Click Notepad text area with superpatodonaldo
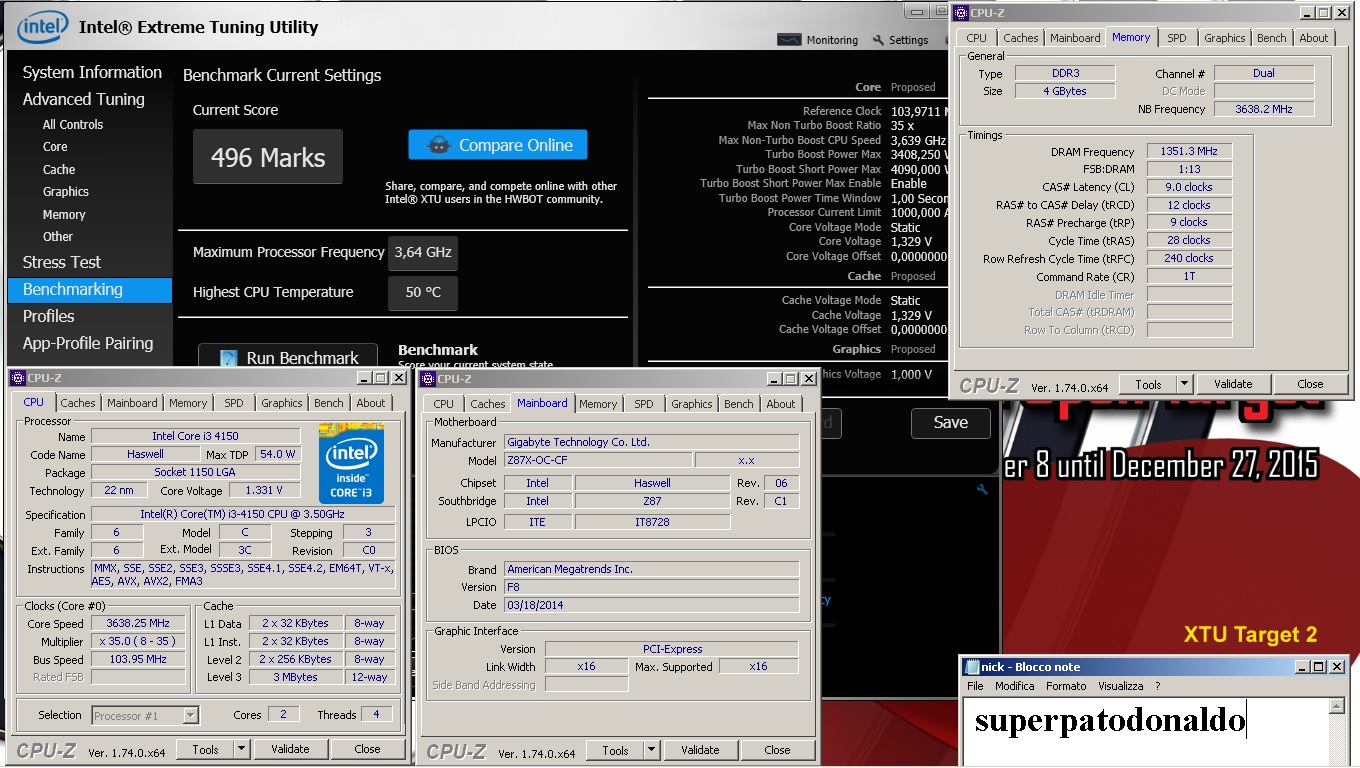 coord(1146,732)
